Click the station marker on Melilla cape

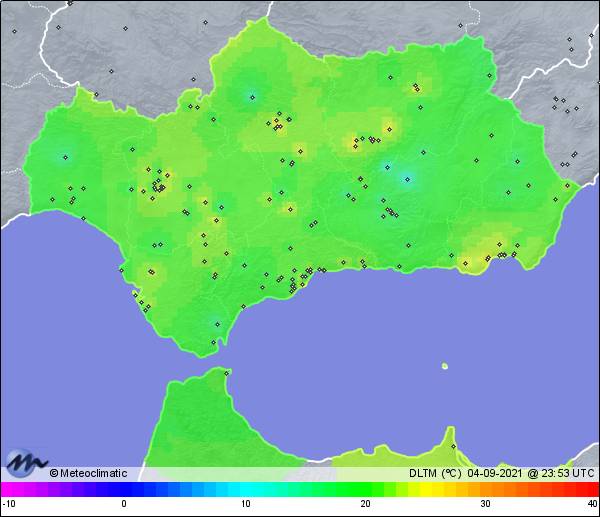453,446
